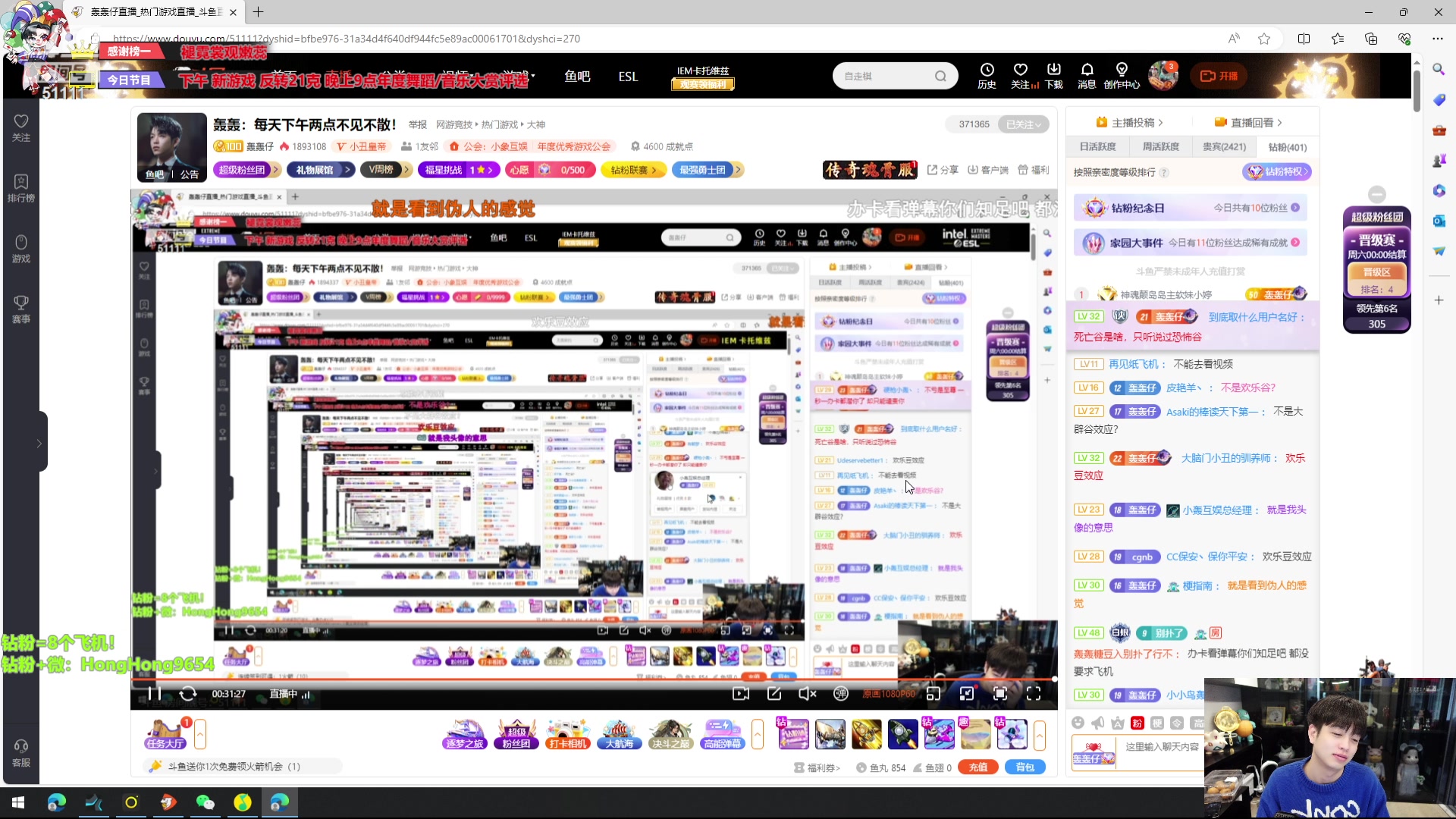
Task: Enter fullscreen mode in the player
Action: tap(1034, 694)
